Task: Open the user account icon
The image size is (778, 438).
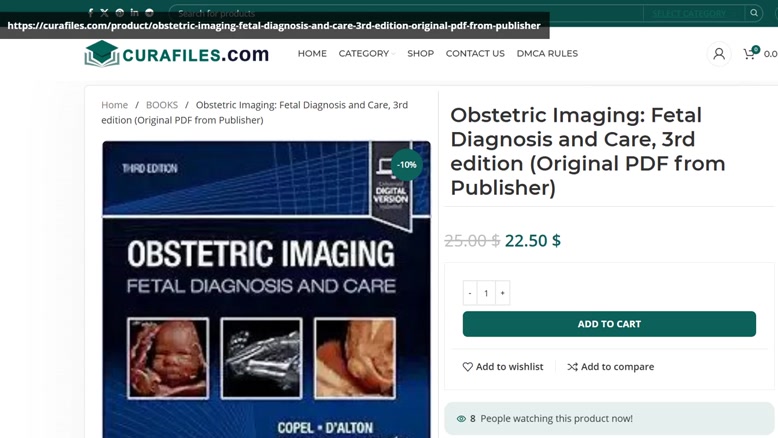Action: pos(718,54)
